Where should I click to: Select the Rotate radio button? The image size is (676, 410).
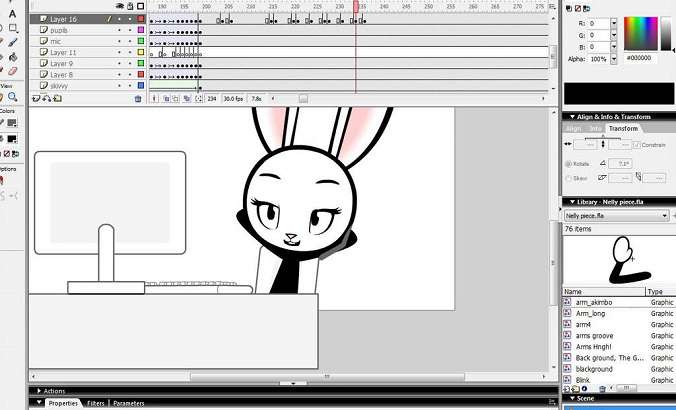(x=568, y=164)
